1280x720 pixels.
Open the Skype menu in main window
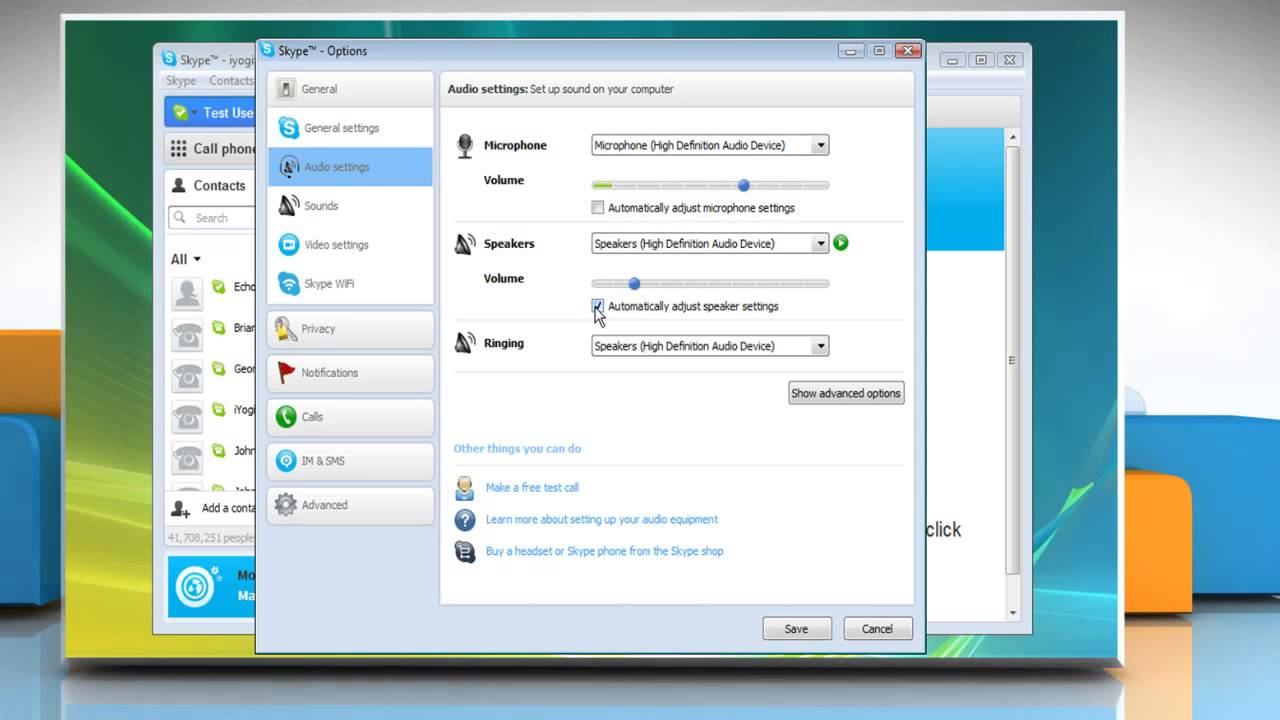[x=181, y=81]
